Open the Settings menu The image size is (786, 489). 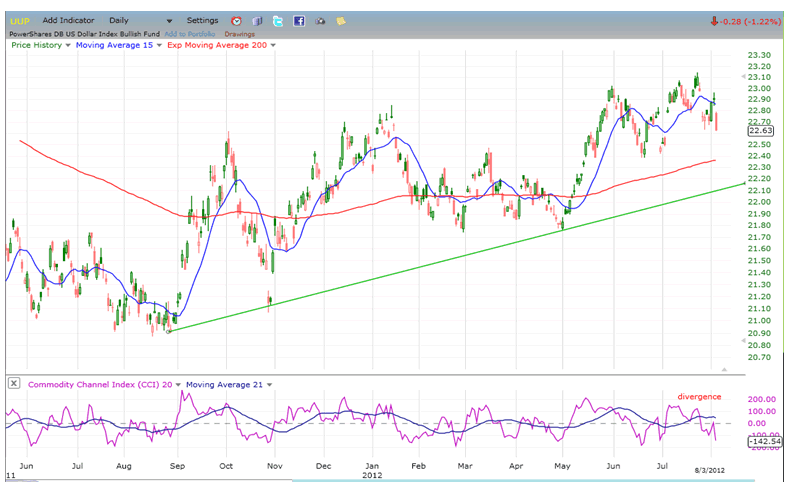point(202,20)
